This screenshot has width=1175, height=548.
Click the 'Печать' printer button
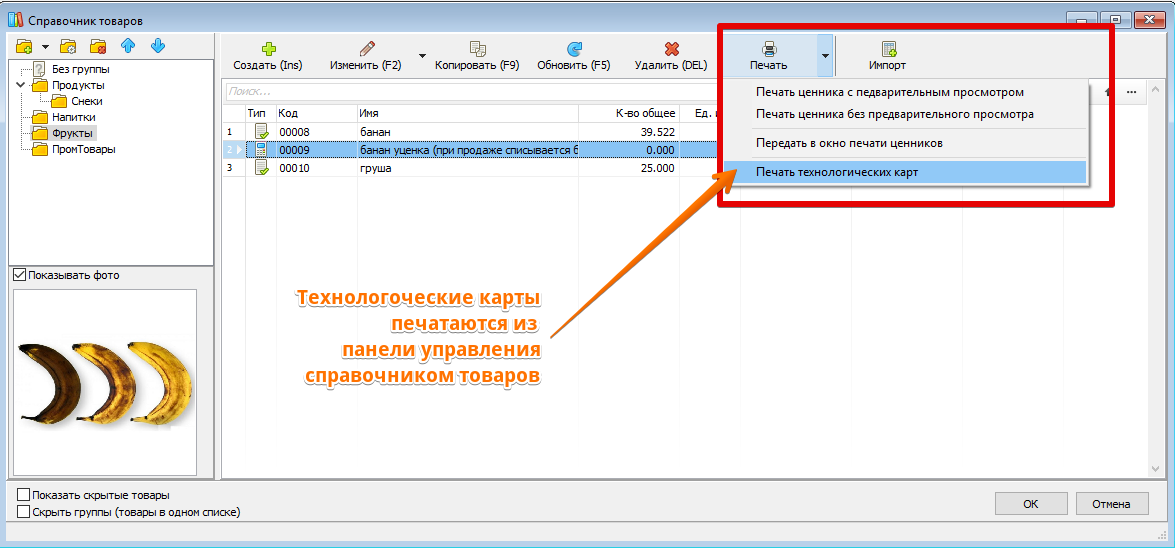[x=769, y=57]
